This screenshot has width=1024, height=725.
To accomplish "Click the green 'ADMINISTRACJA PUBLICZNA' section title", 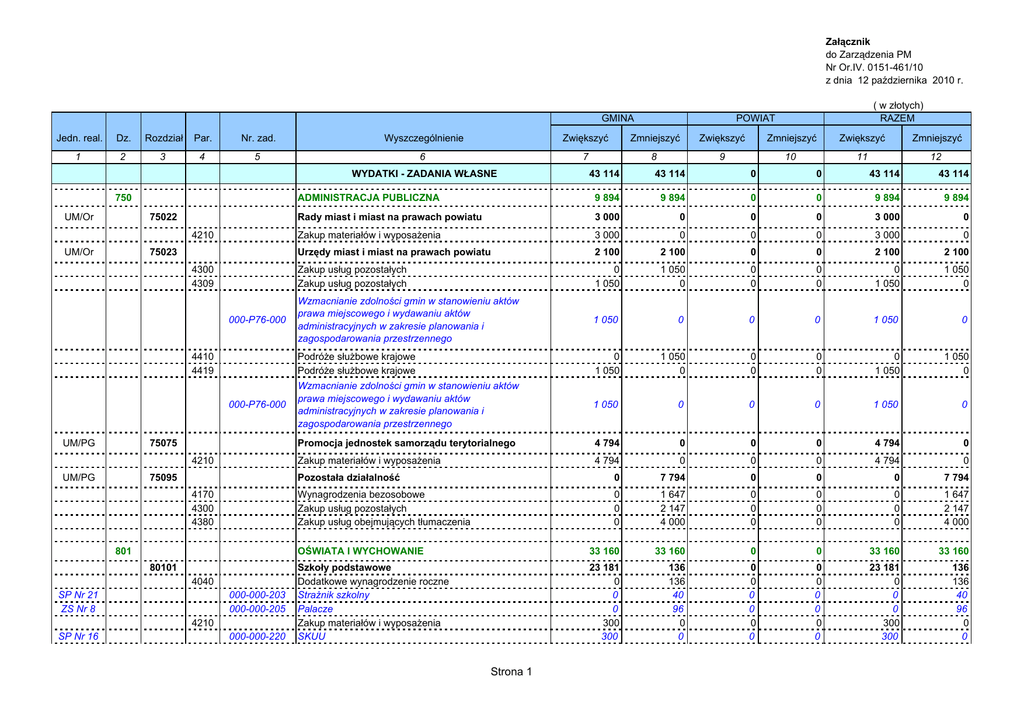I will [x=369, y=198].
